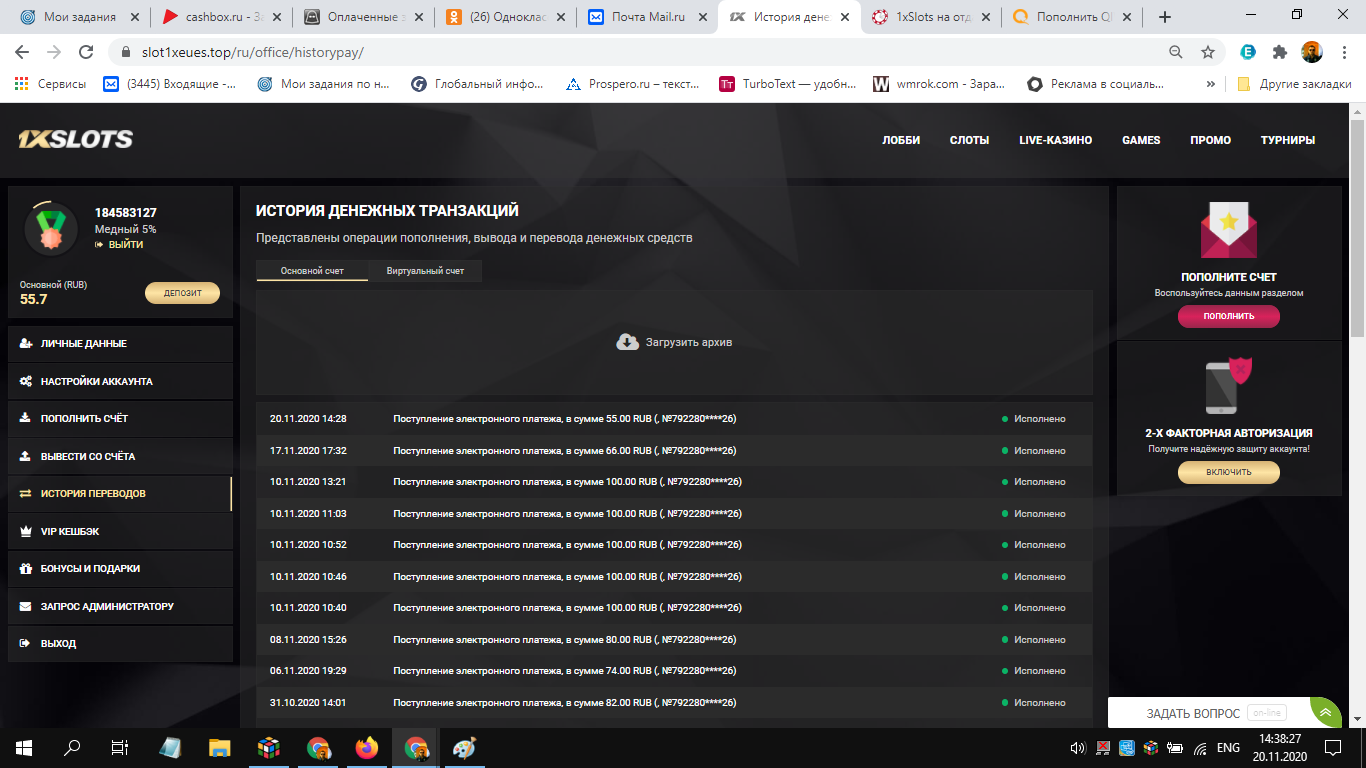The image size is (1366, 768).
Task: Open a new browser tab with plus
Action: pos(1164,17)
